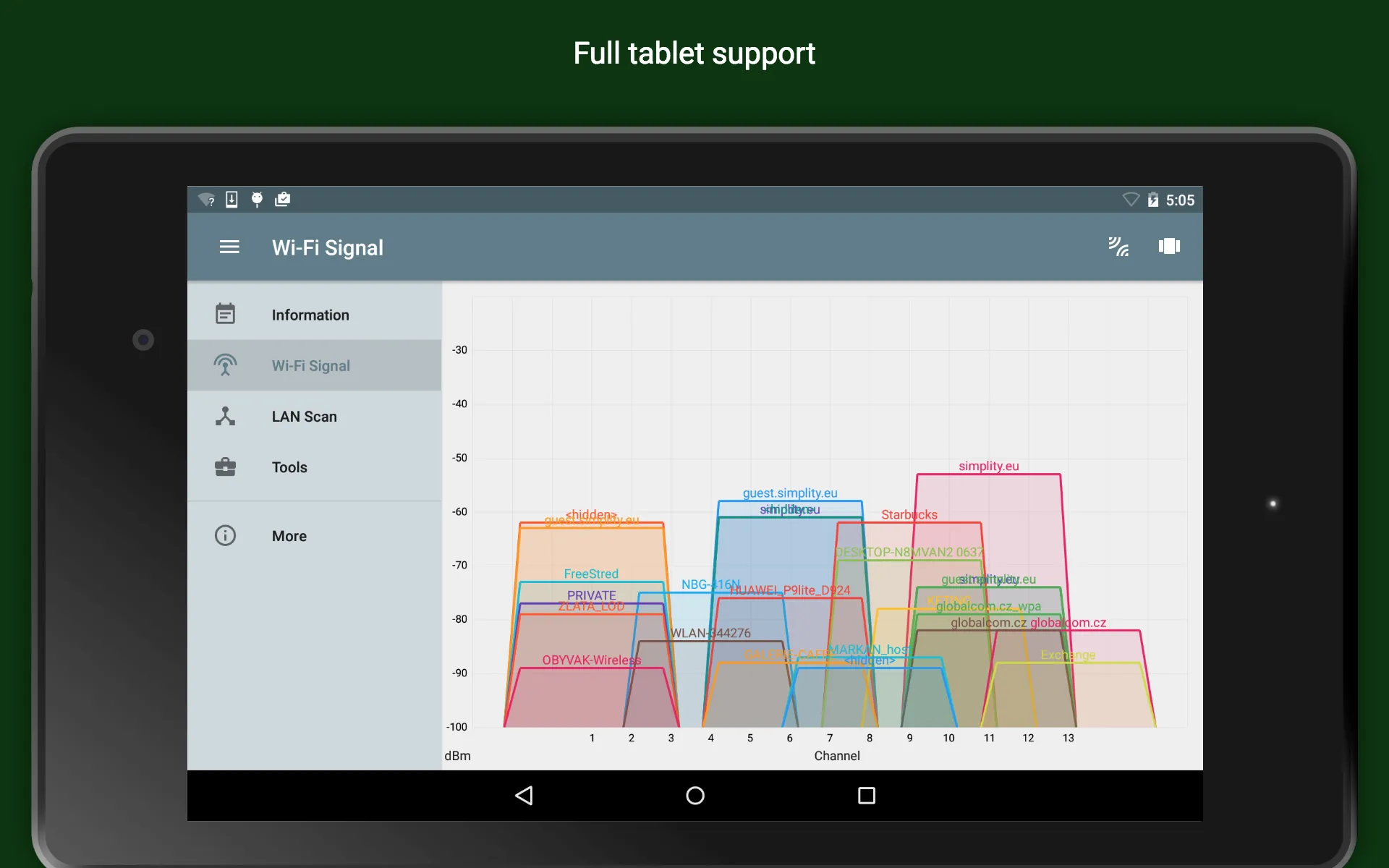Select the Information menu entry
This screenshot has width=1389, height=868.
(x=310, y=315)
